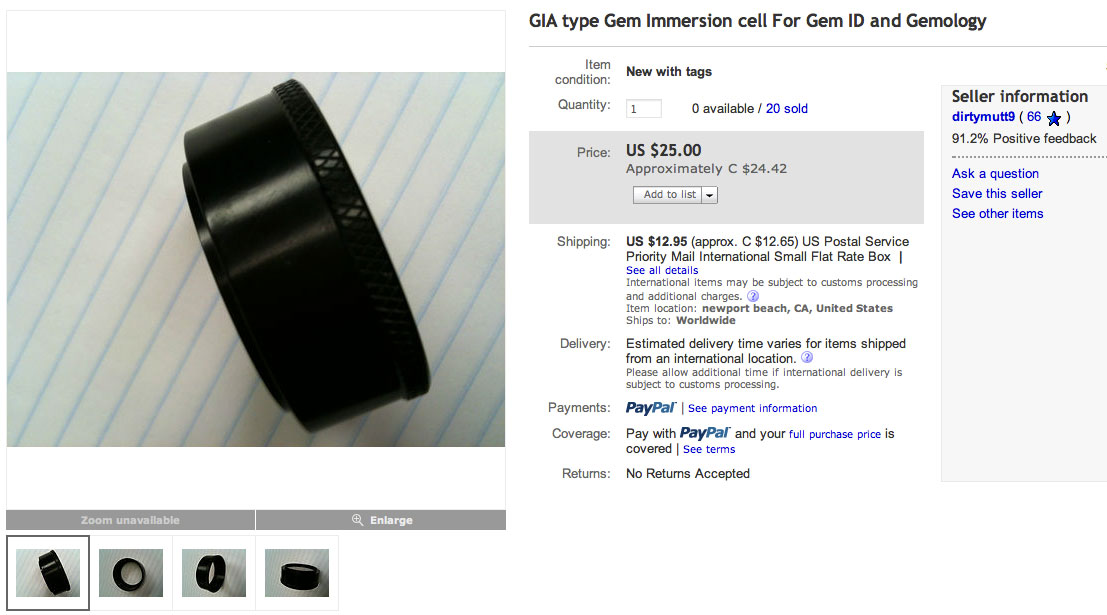
Task: Click the Quantity input field
Action: pyautogui.click(x=643, y=109)
